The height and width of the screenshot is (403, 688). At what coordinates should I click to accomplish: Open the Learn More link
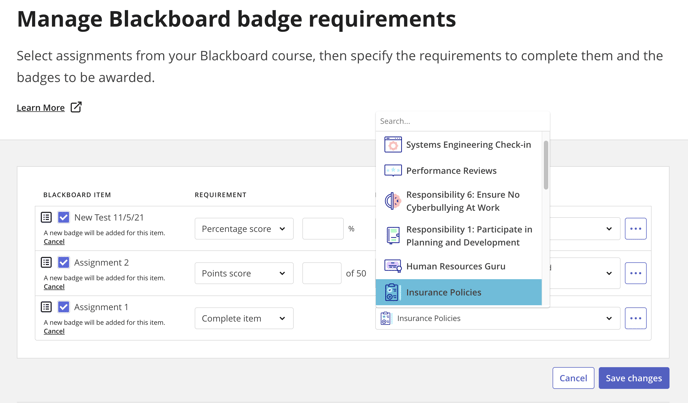pyautogui.click(x=40, y=108)
